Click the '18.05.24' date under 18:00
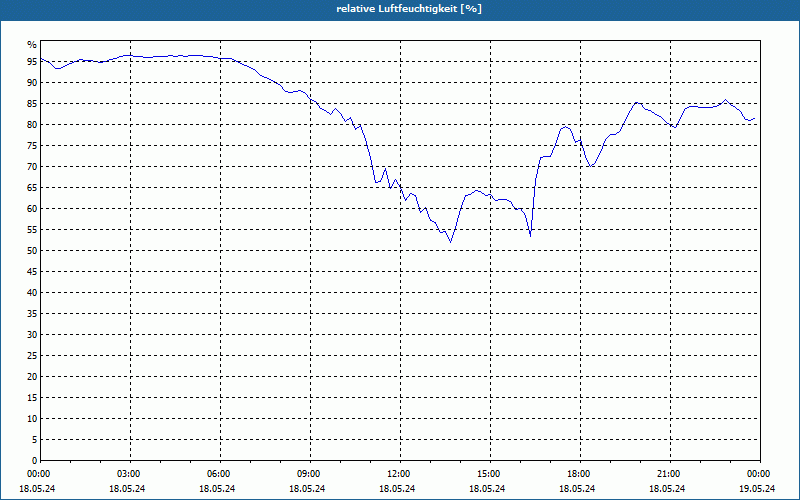This screenshot has width=800, height=500. (x=577, y=489)
